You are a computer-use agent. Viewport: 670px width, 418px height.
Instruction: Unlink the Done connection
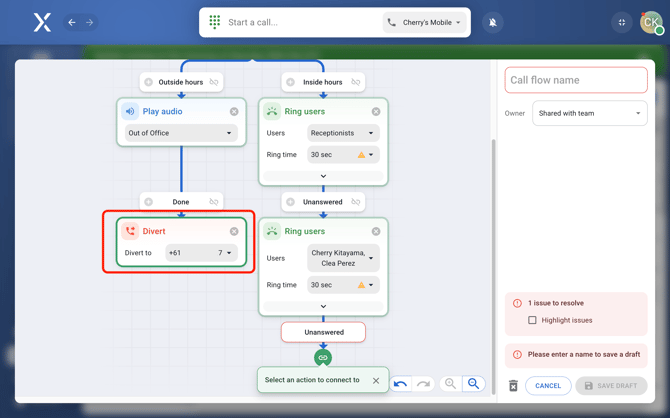(214, 202)
